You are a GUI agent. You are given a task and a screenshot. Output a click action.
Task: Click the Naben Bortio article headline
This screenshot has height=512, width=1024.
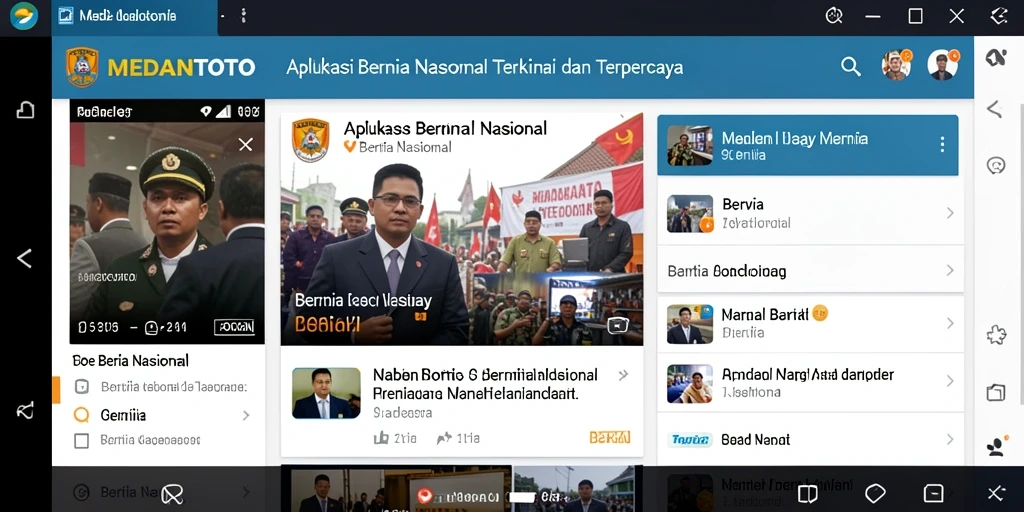pos(485,384)
